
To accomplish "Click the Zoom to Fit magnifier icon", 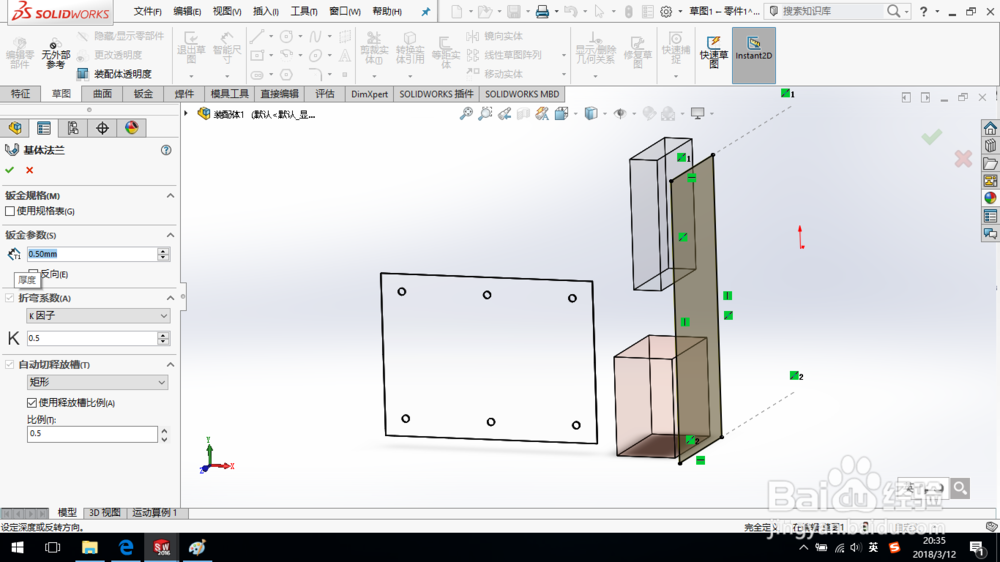I will [x=466, y=114].
